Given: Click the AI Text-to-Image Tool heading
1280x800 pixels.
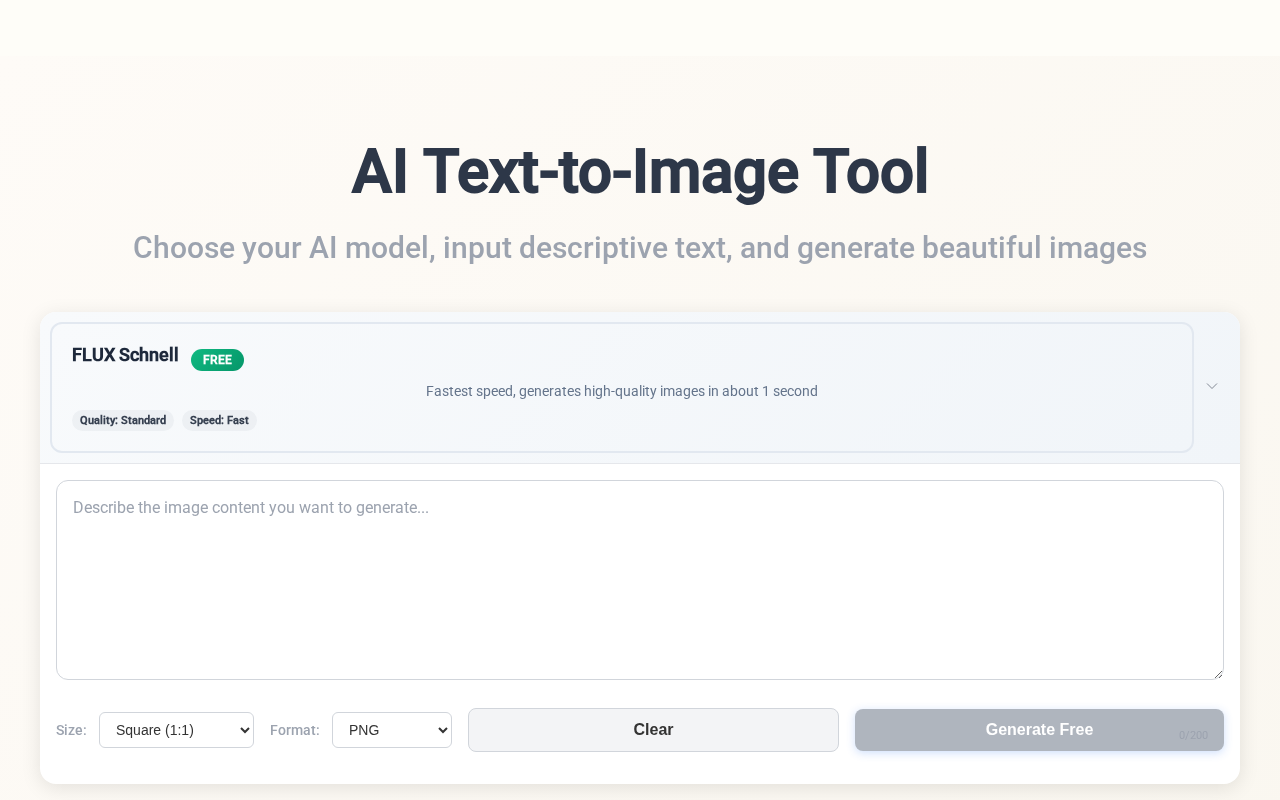Looking at the screenshot, I should 640,172.
